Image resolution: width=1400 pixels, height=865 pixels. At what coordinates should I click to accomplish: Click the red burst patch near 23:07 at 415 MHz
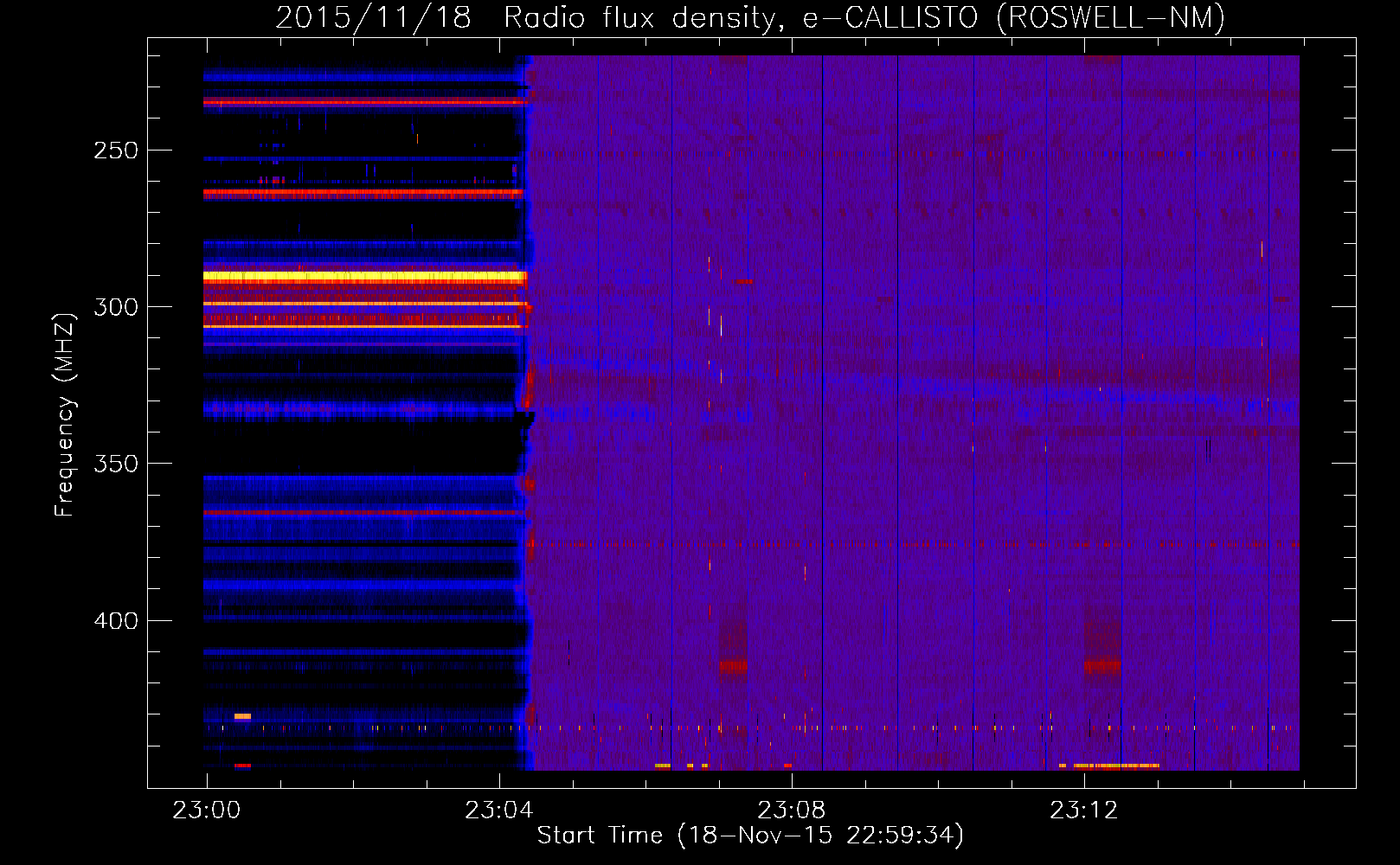pyautogui.click(x=733, y=666)
